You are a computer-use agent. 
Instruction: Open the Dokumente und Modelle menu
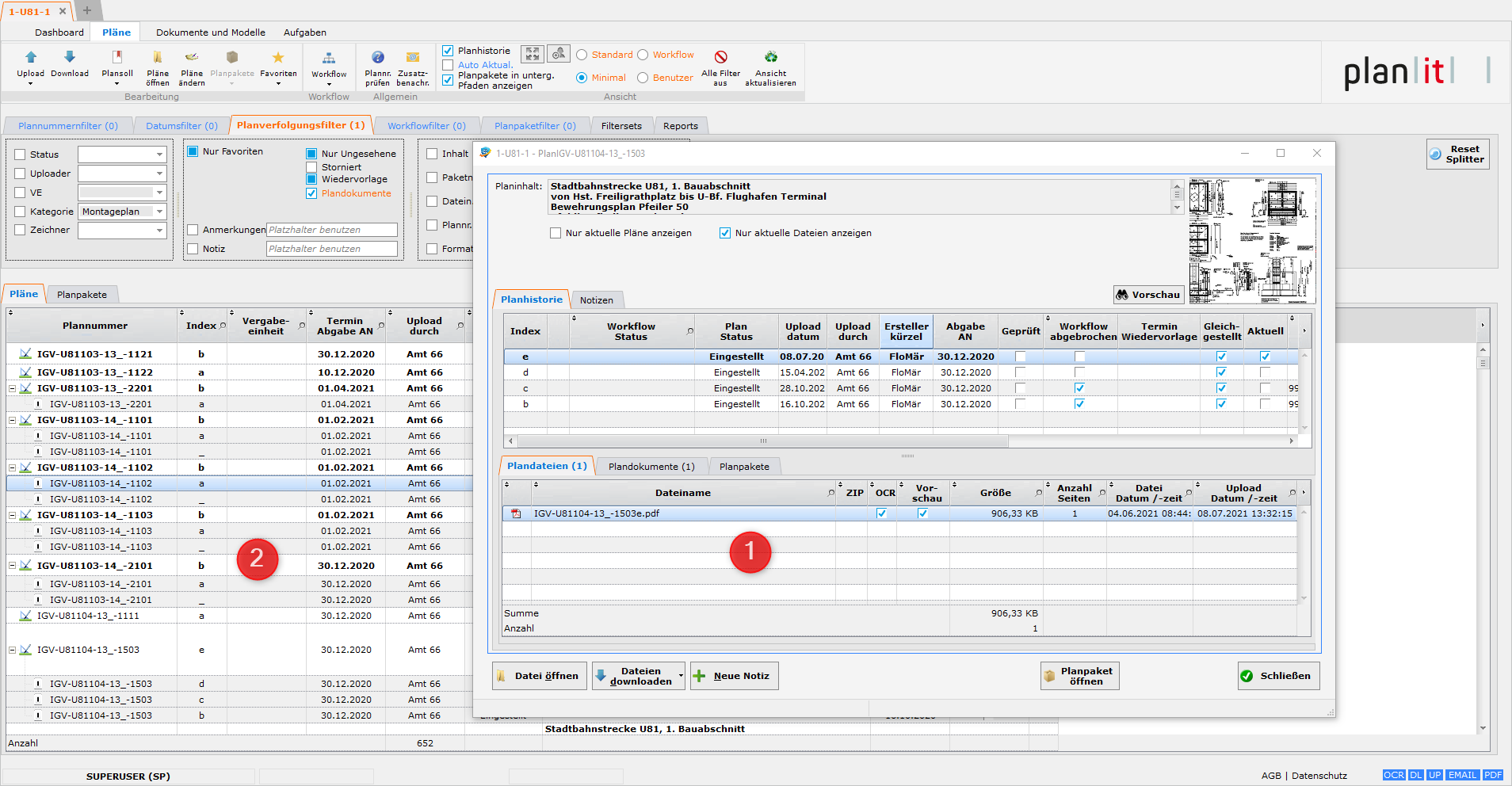point(210,32)
